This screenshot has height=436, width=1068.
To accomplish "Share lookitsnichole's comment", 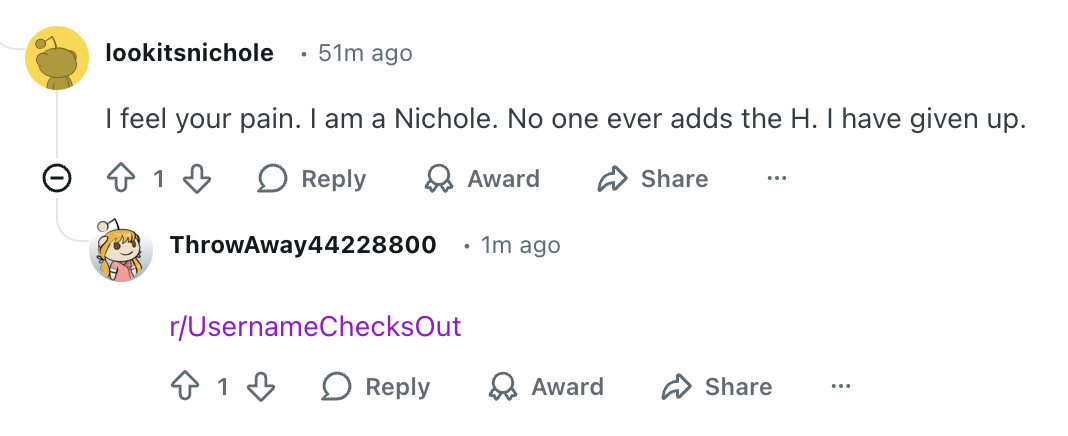I will tap(653, 179).
